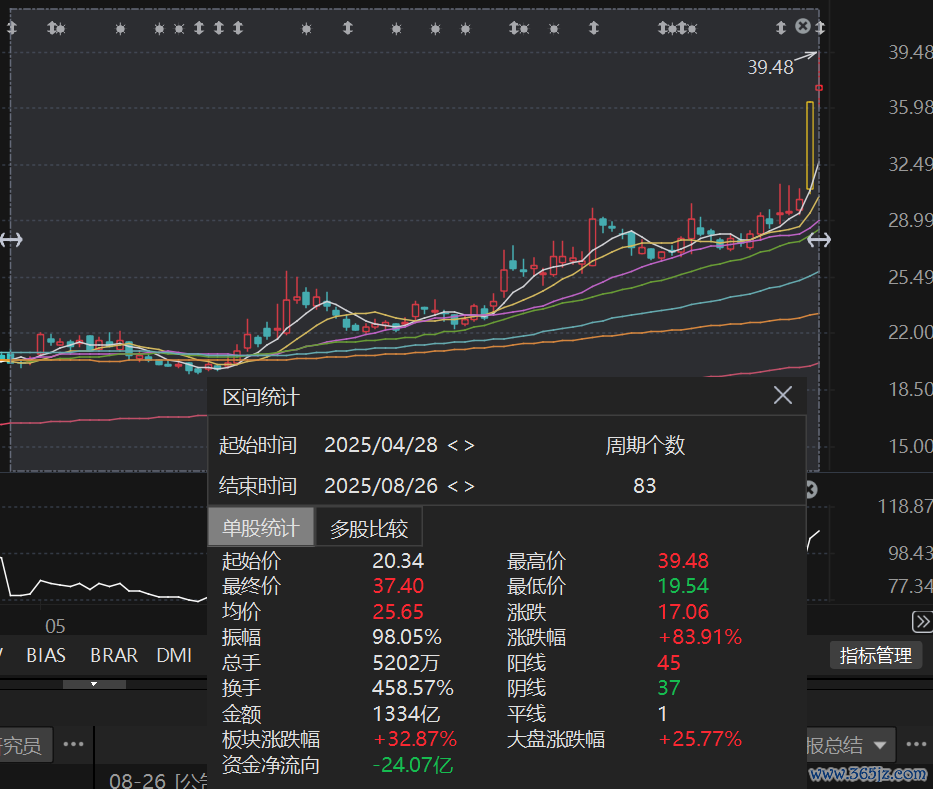Click the start date field 2025/04/28
933x789 pixels.
coord(380,445)
